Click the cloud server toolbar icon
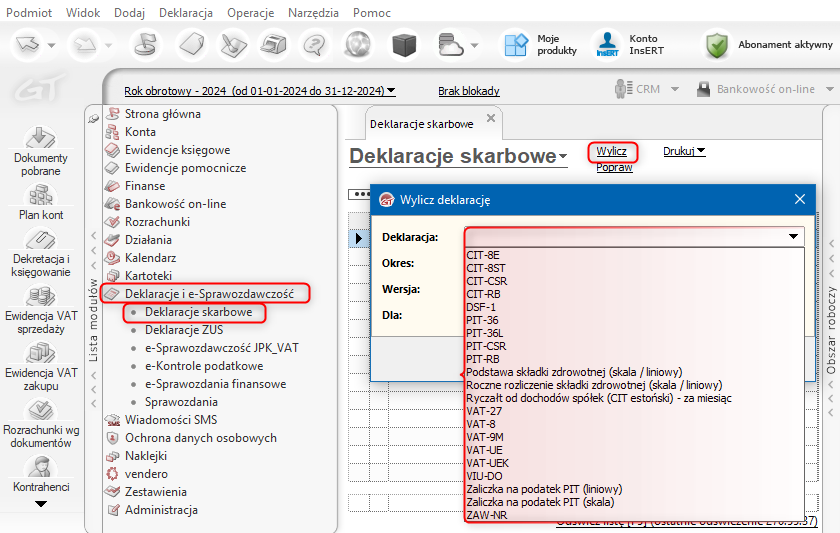This screenshot has width=840, height=533. click(449, 44)
